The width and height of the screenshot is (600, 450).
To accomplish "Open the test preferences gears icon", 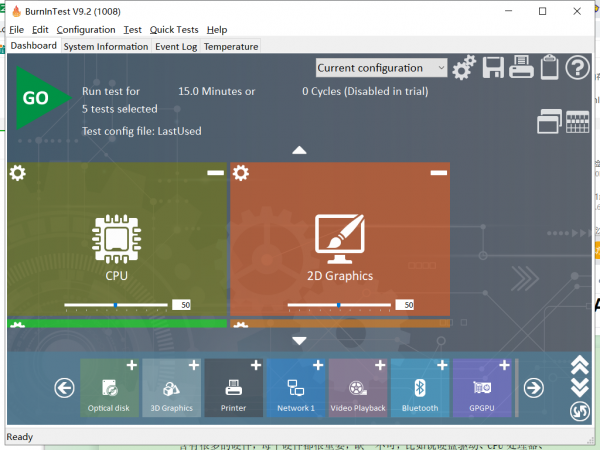I will [464, 68].
